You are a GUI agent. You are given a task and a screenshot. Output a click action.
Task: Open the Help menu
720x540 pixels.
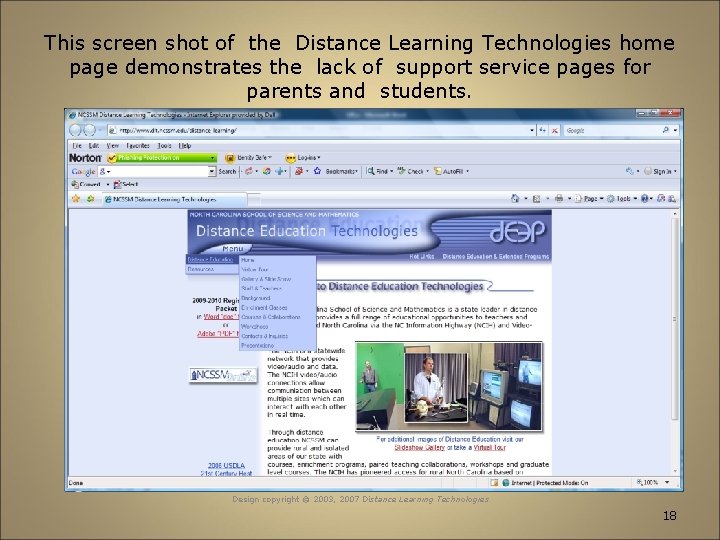click(185, 146)
